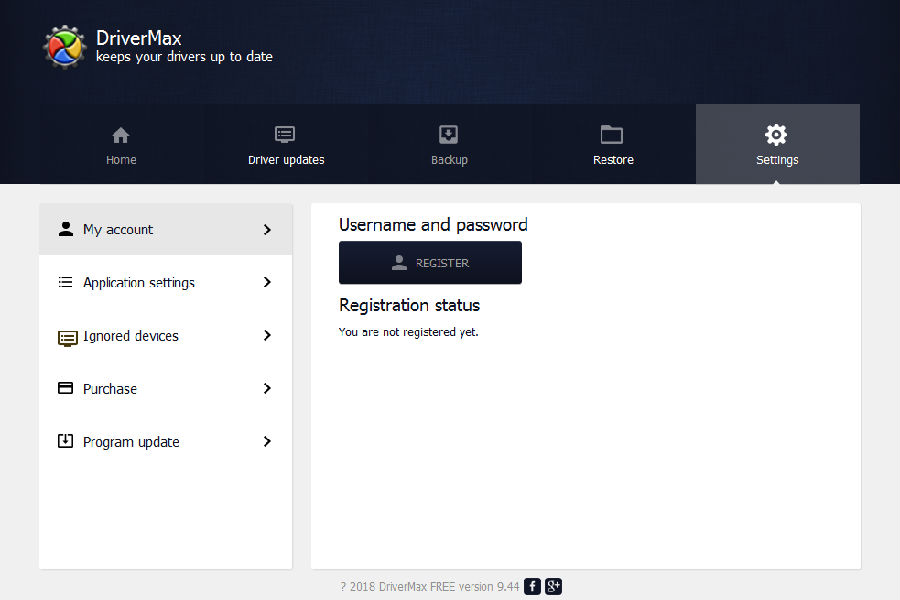Click the DriverMax gear logo
This screenshot has height=600, width=900.
64,47
